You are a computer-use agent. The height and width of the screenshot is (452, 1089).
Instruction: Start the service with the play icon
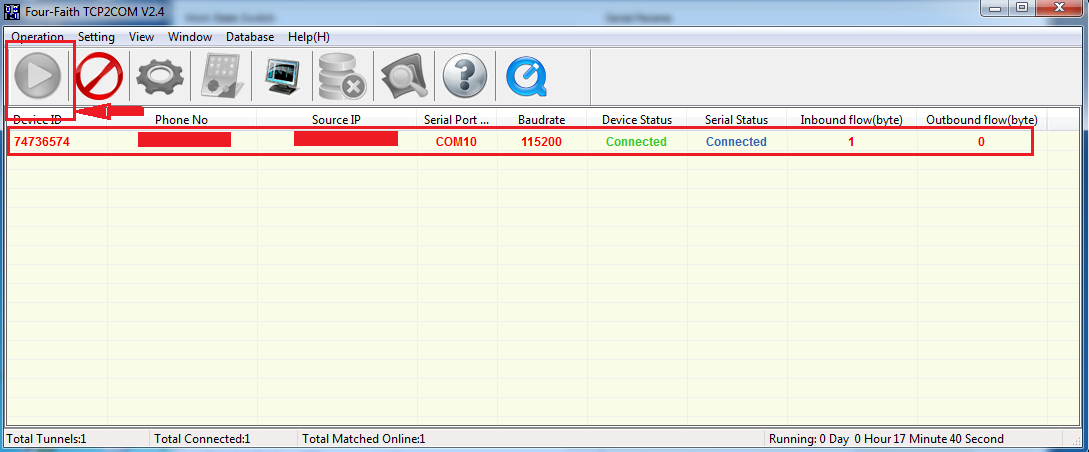click(38, 75)
